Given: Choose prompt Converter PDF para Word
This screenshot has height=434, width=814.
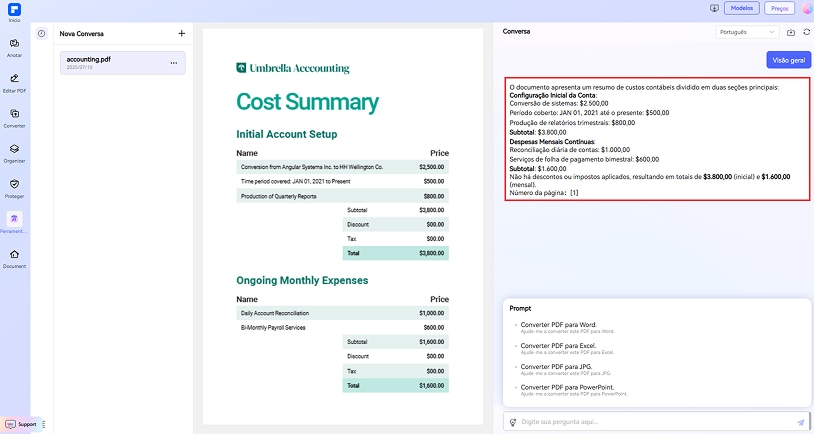Looking at the screenshot, I should coord(567,327).
